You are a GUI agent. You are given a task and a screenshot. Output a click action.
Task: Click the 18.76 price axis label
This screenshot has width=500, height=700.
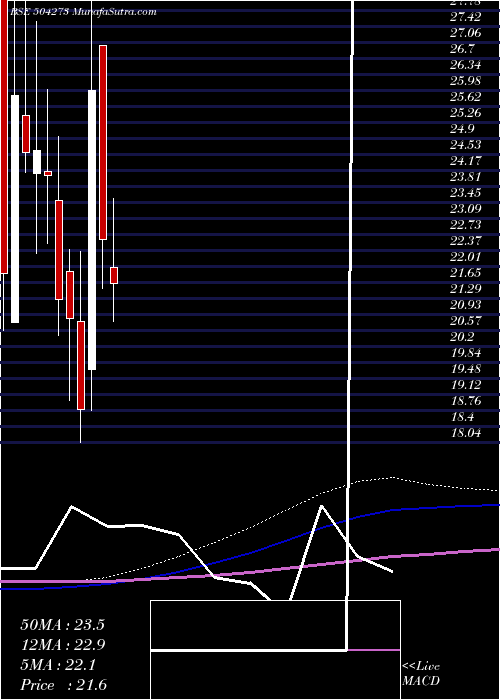coord(466,402)
